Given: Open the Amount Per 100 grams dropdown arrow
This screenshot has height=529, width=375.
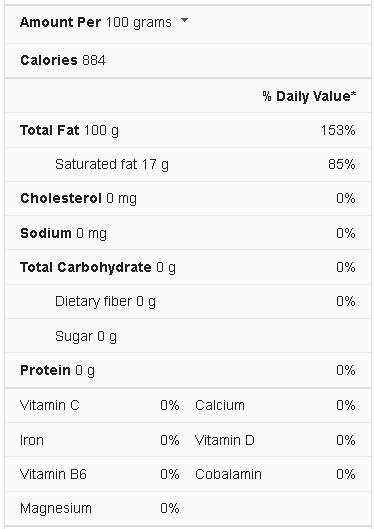Looking at the screenshot, I should coord(184,20).
